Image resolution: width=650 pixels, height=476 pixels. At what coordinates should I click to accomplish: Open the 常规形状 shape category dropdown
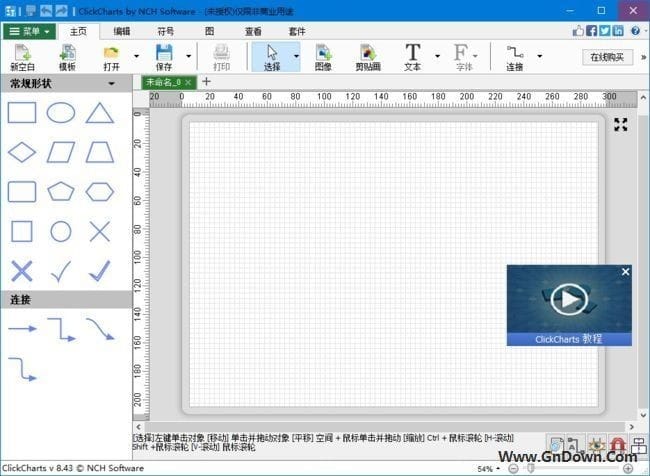[111, 83]
